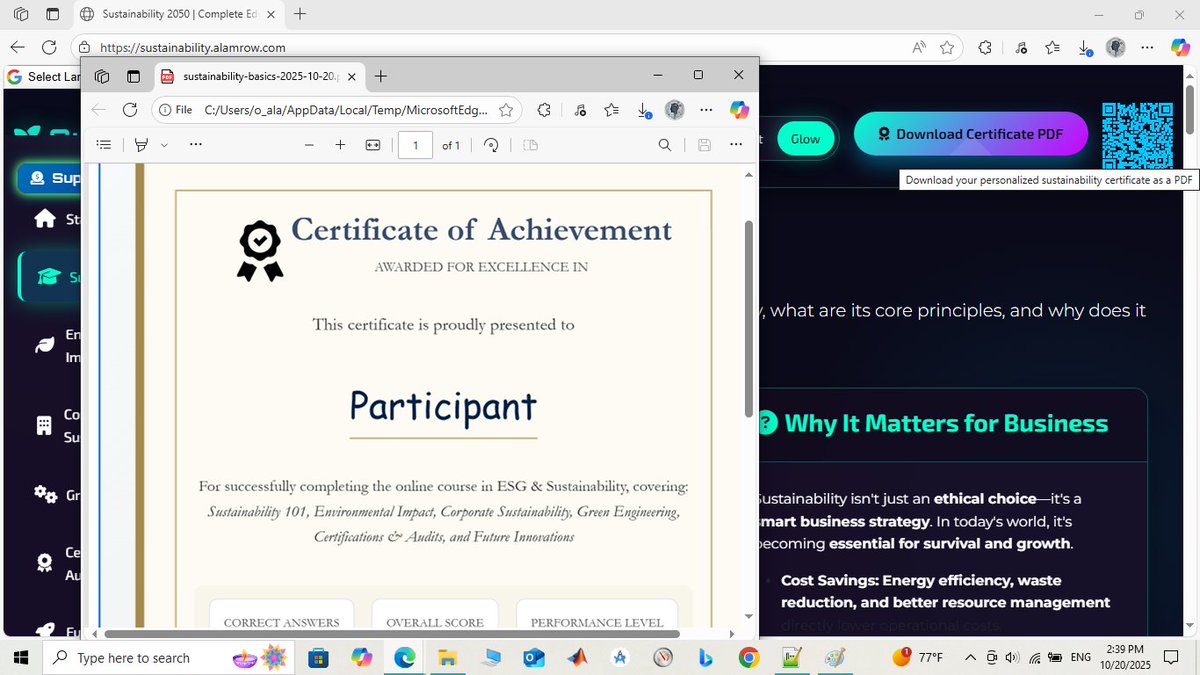Toggle fit to width in PDF toolbar
This screenshot has height=675, width=1200.
coord(373,145)
